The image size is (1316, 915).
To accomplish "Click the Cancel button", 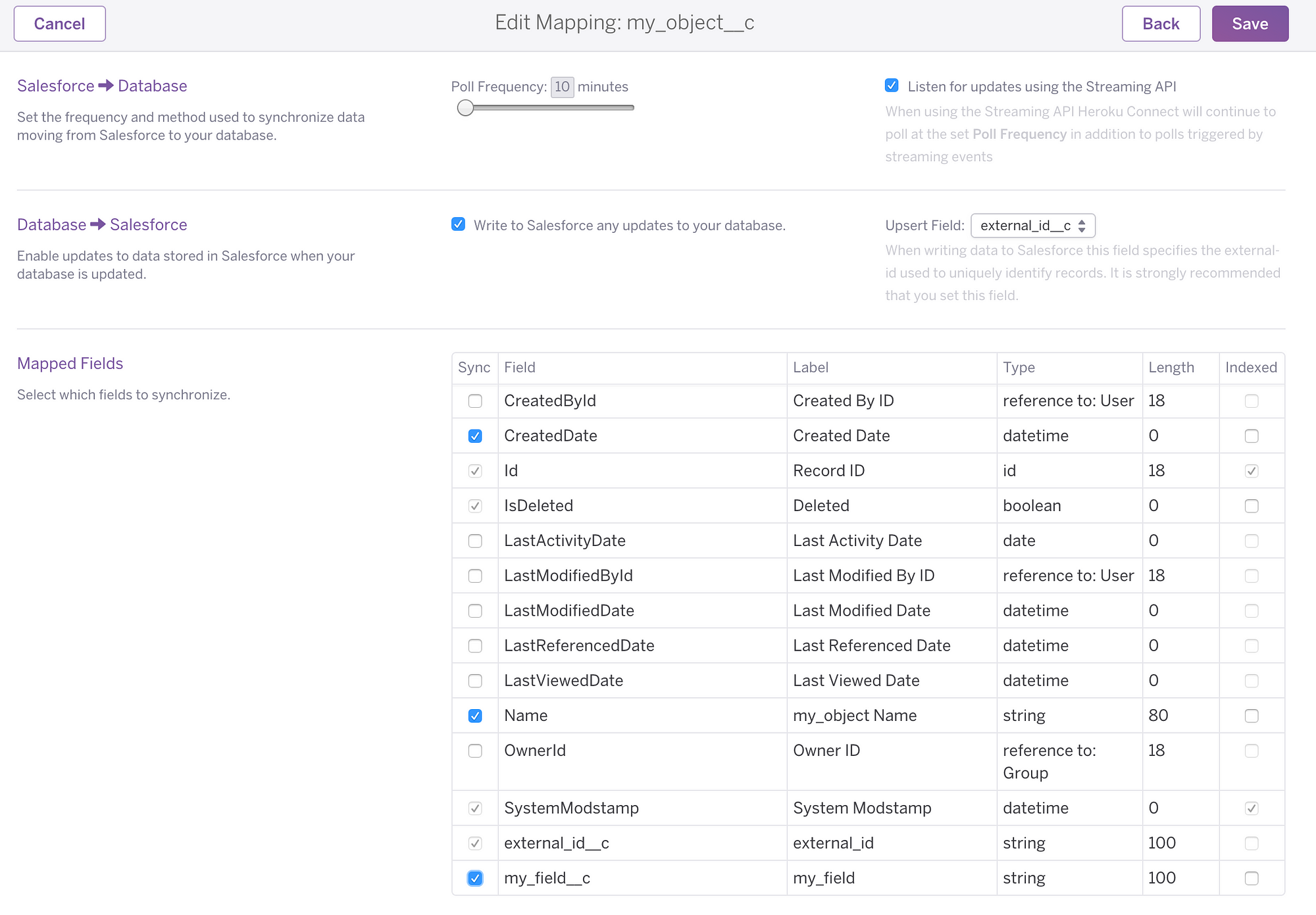I will point(60,24).
